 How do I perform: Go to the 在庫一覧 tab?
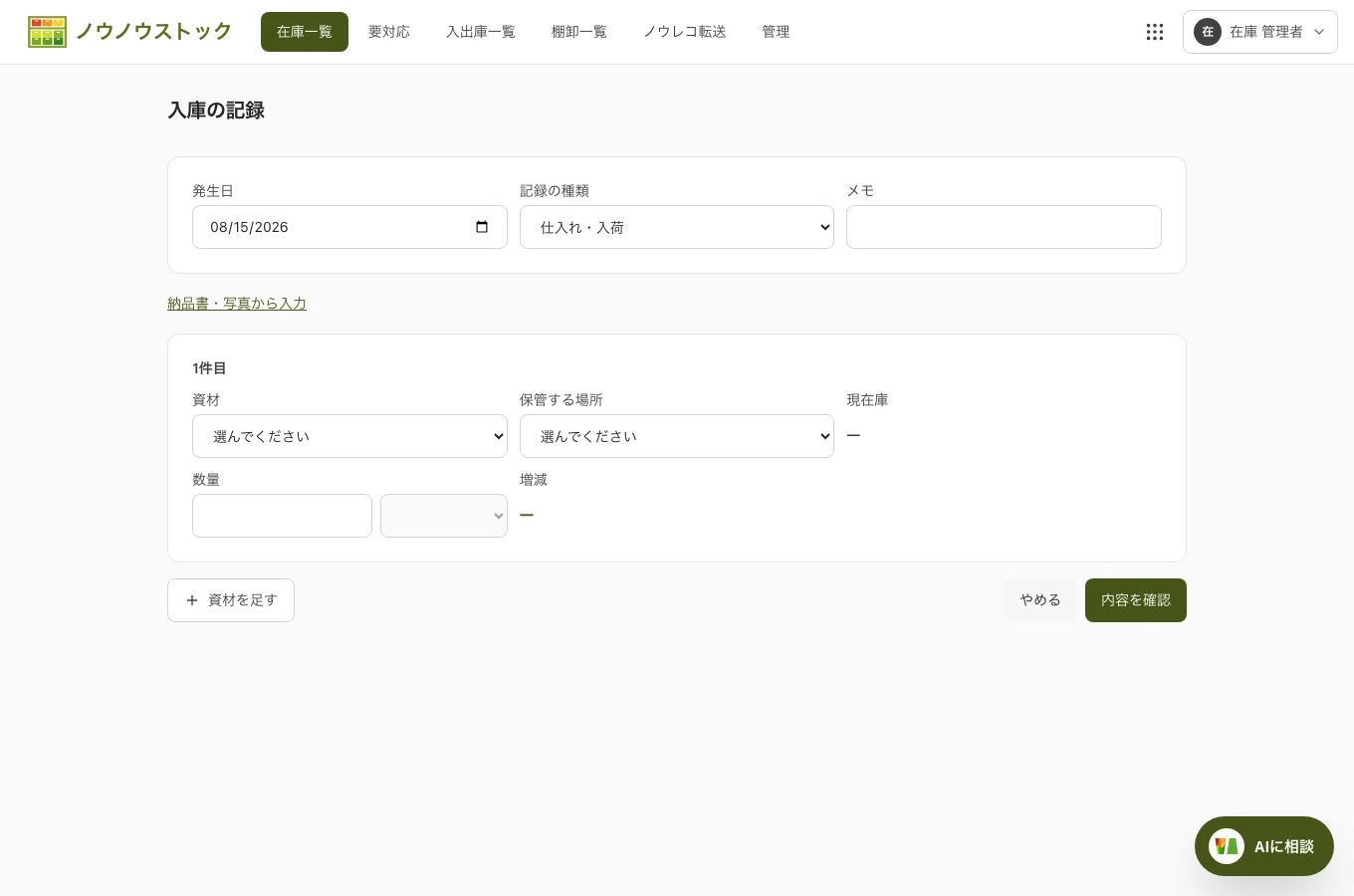pyautogui.click(x=305, y=32)
